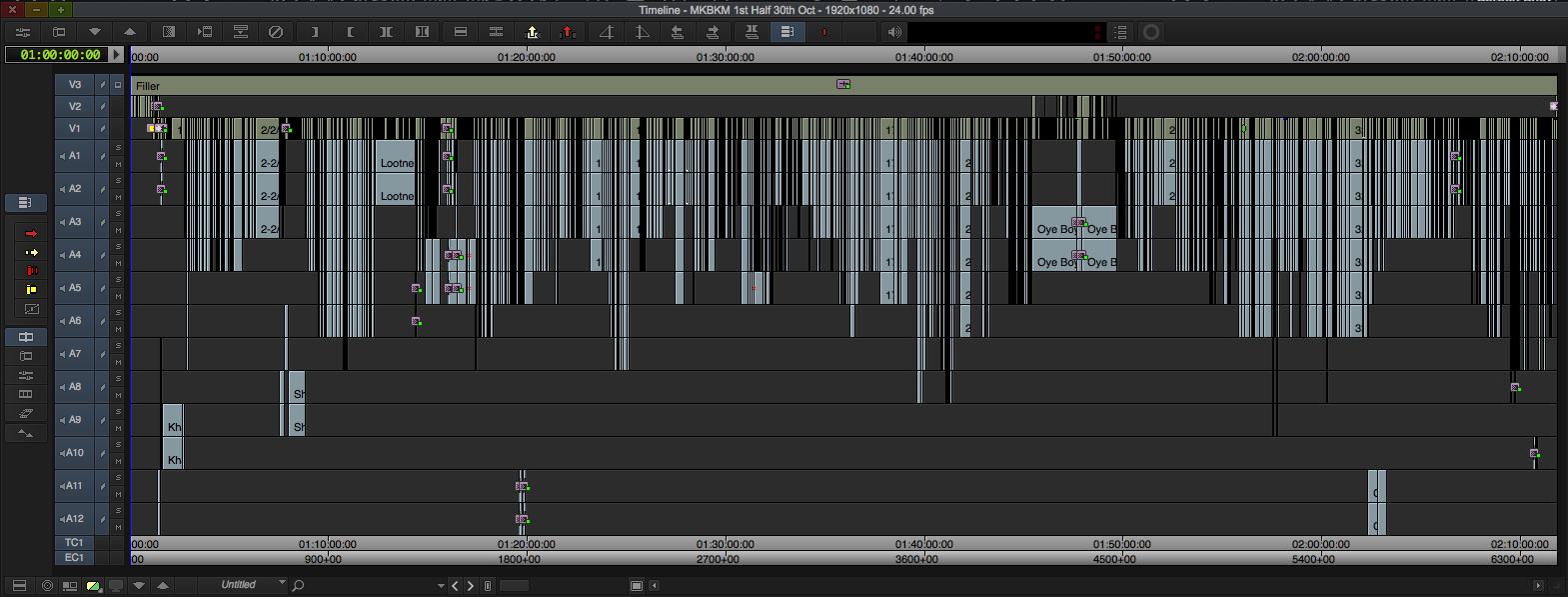Click the yellow Splice-In arrow icon
Viewport: 1568px width, 597px height.
click(x=533, y=32)
